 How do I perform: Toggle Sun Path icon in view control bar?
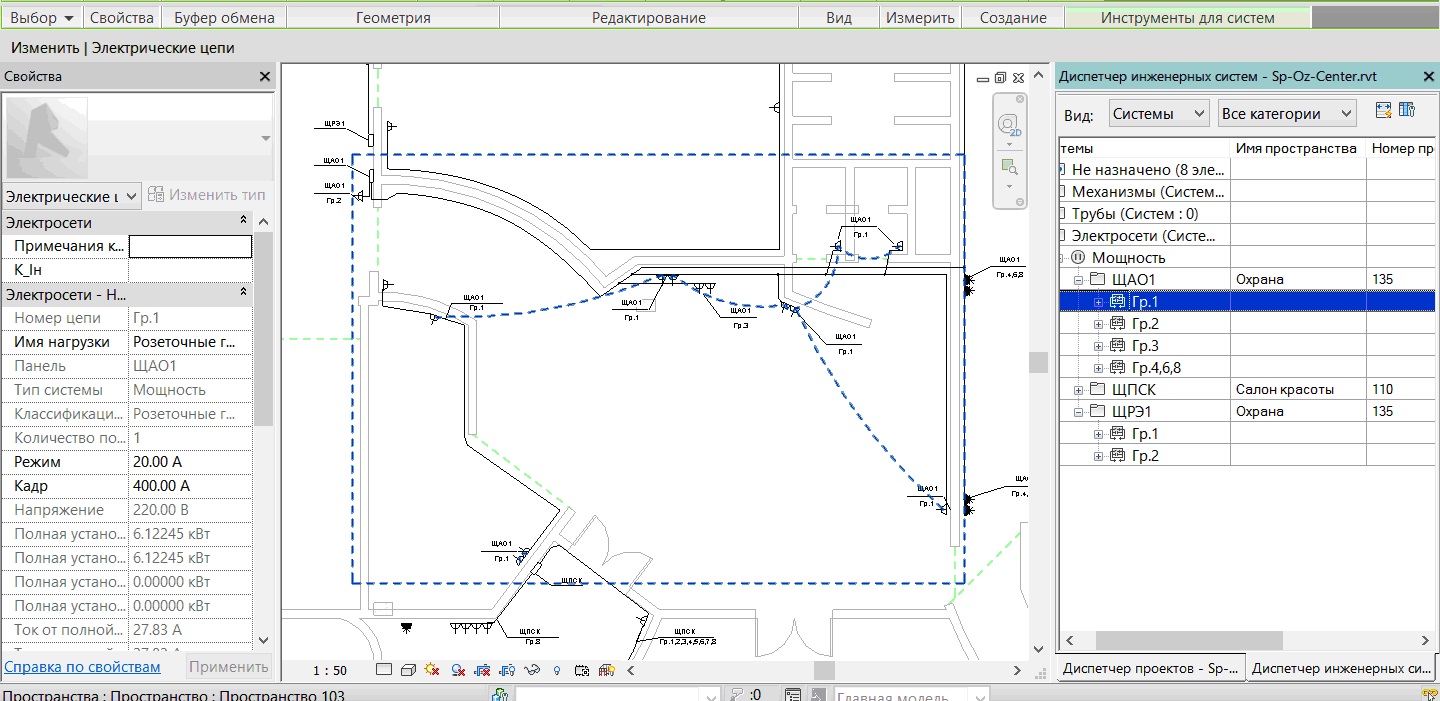click(432, 669)
